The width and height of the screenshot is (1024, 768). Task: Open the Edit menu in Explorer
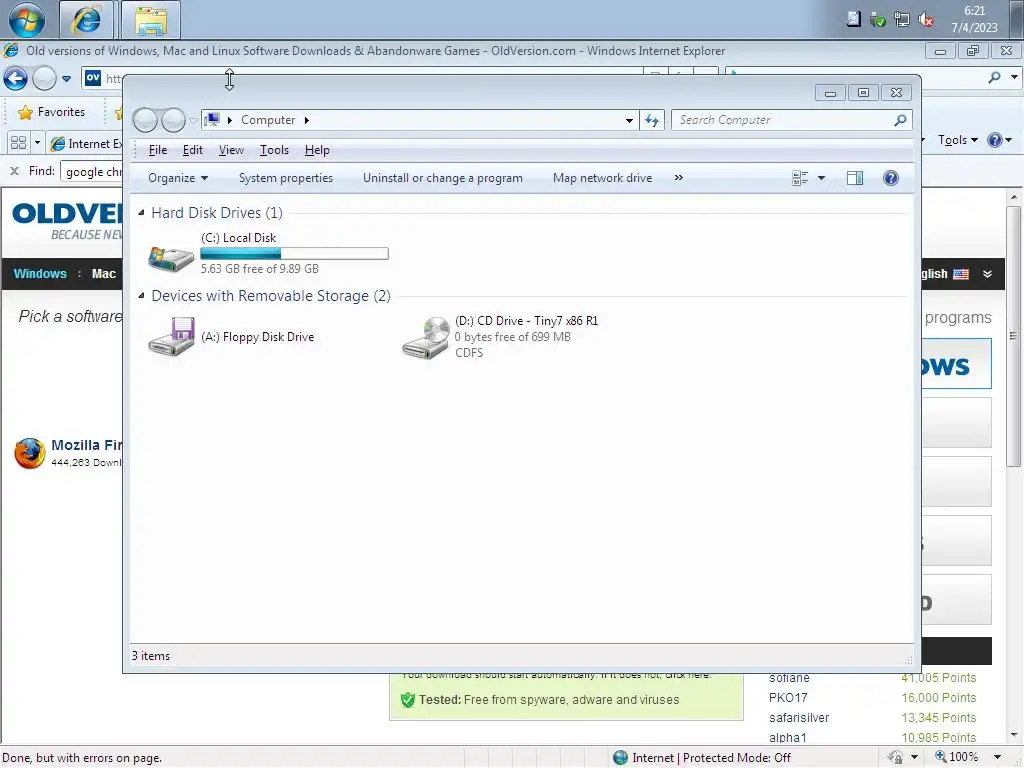click(193, 150)
